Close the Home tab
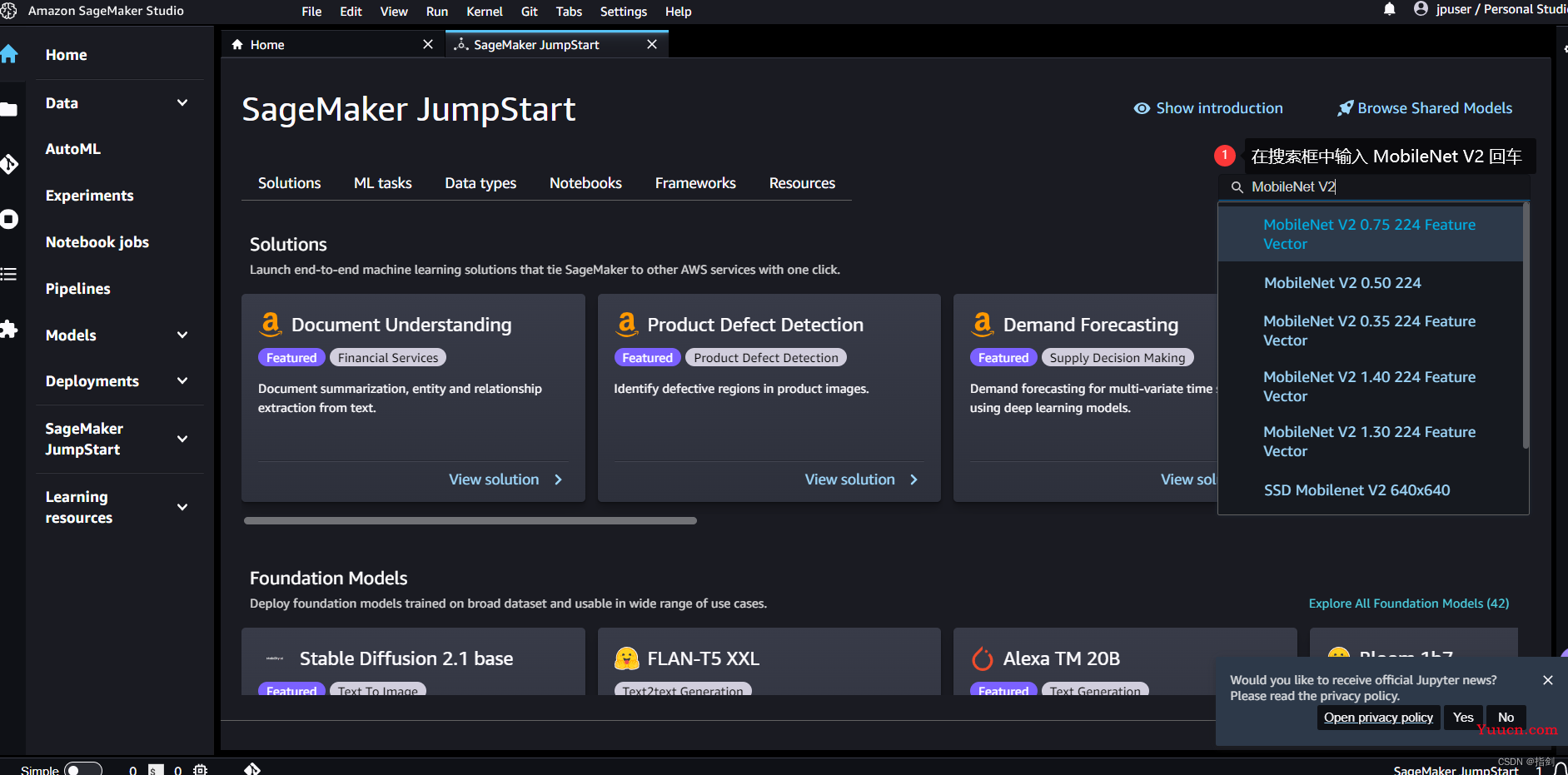Image resolution: width=1568 pixels, height=775 pixels. tap(428, 44)
